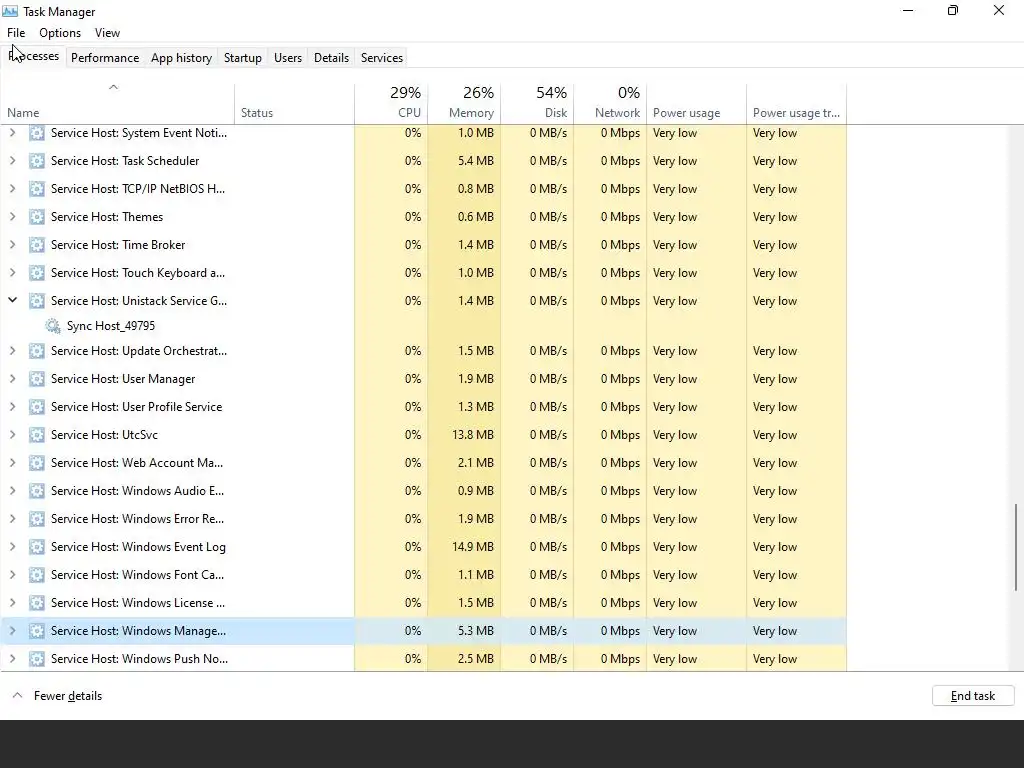Screen dimensions: 1024x768
Task: Click the End task button
Action: (x=973, y=696)
